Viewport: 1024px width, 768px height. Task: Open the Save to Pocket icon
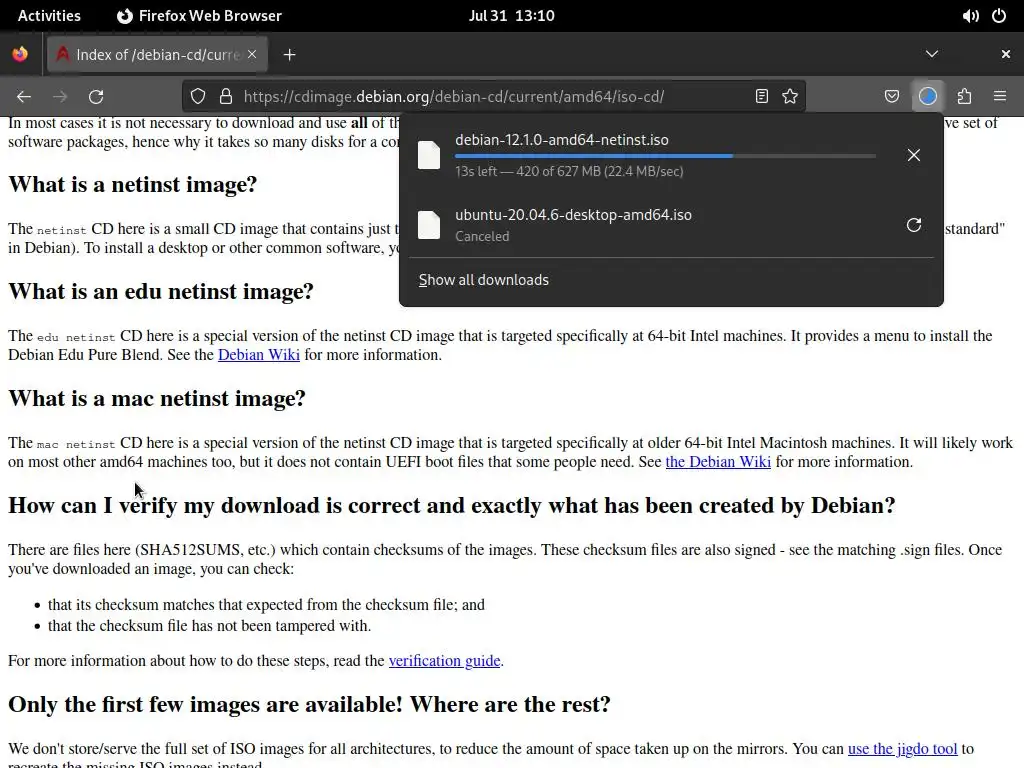[892, 97]
